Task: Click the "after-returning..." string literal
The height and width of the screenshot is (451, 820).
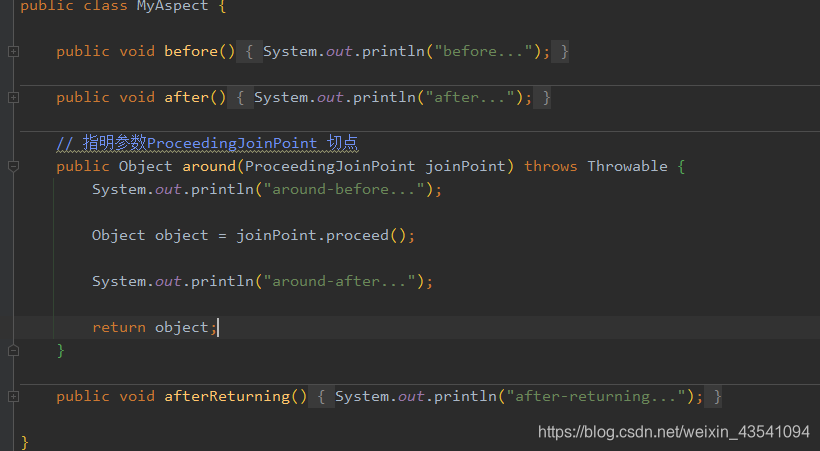Action: pyautogui.click(x=596, y=397)
